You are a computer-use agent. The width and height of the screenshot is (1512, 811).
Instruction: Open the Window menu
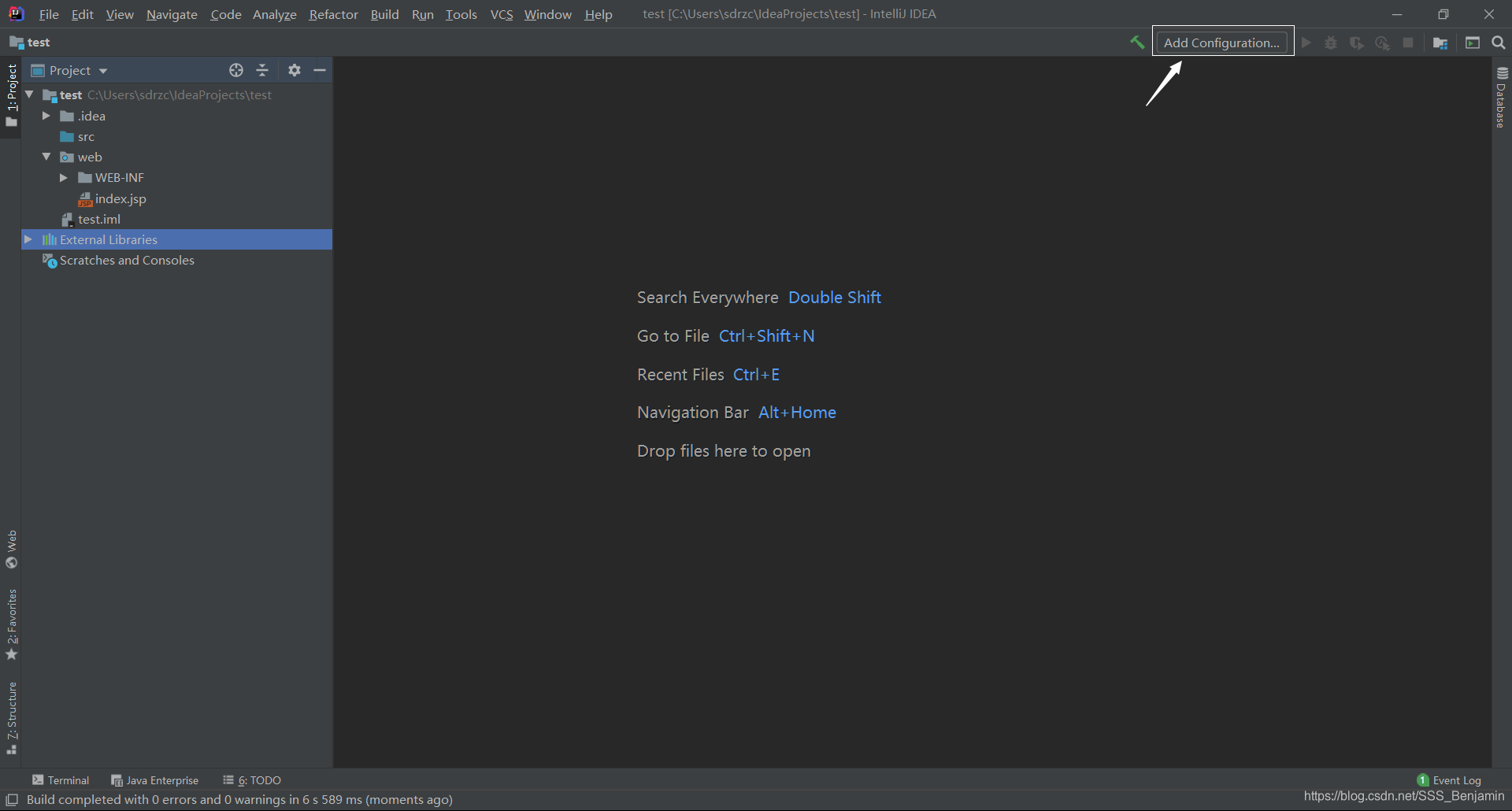[548, 14]
